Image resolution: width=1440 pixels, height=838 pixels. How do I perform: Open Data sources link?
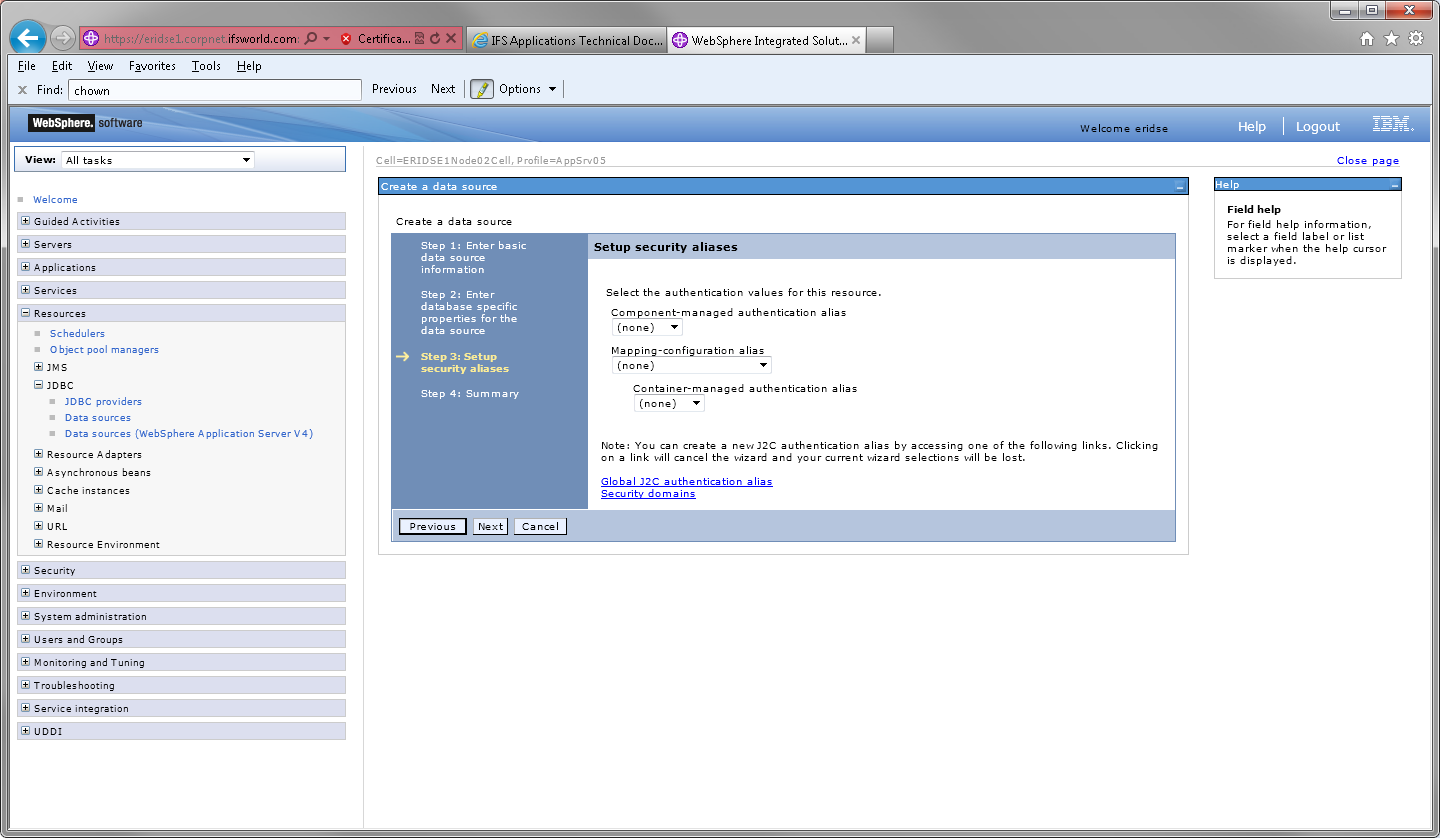[x=98, y=418]
